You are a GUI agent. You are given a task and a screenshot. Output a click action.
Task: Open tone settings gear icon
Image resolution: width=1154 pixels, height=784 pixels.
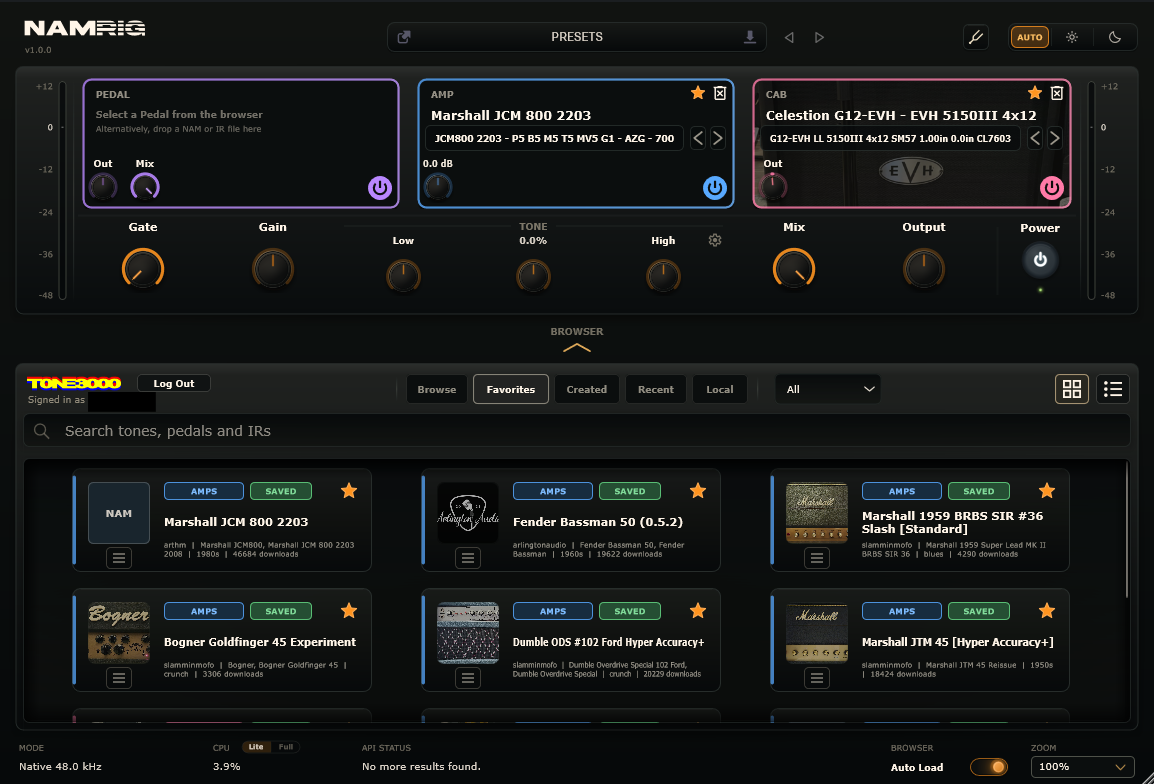tap(715, 240)
